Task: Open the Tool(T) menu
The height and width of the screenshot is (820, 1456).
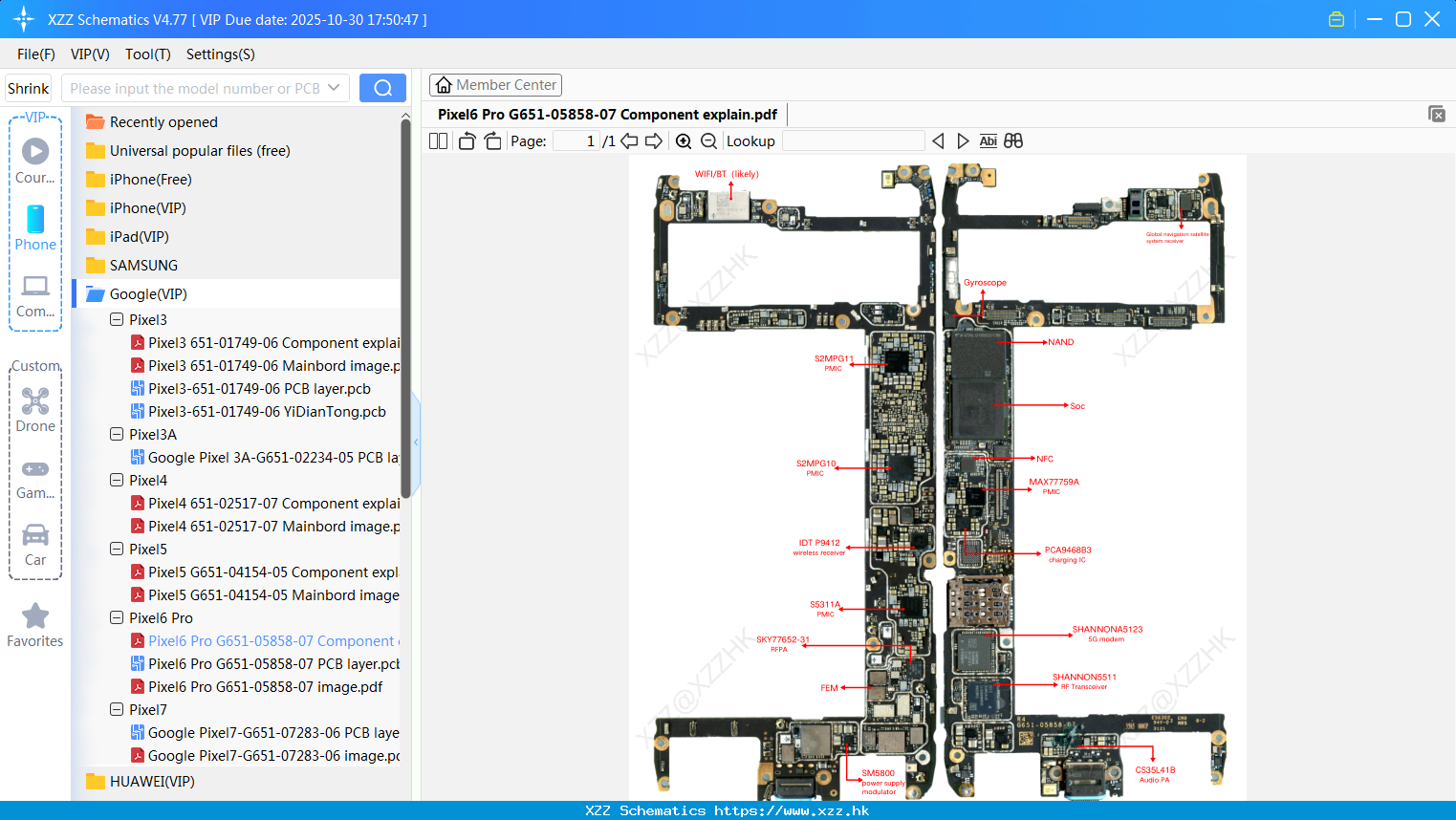Action: point(148,54)
